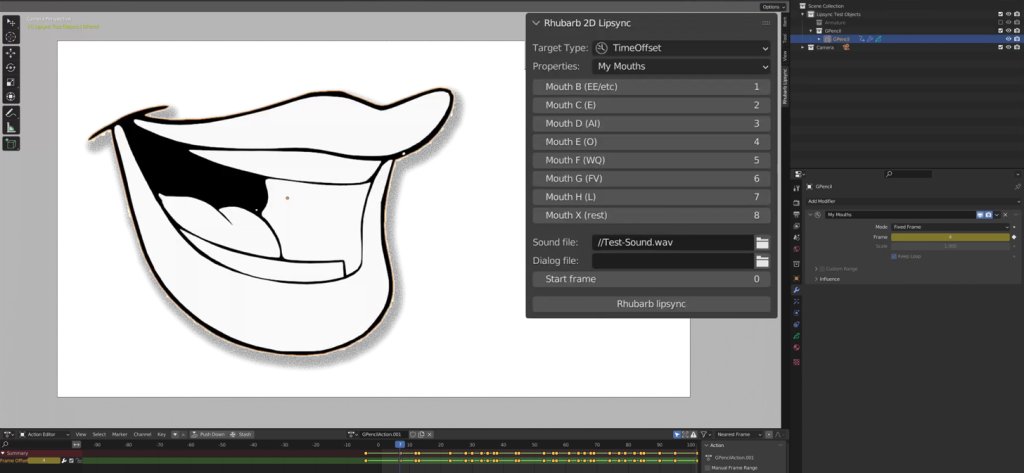
Task: Select the Measure tool in viewport toolbar
Action: coord(11,127)
